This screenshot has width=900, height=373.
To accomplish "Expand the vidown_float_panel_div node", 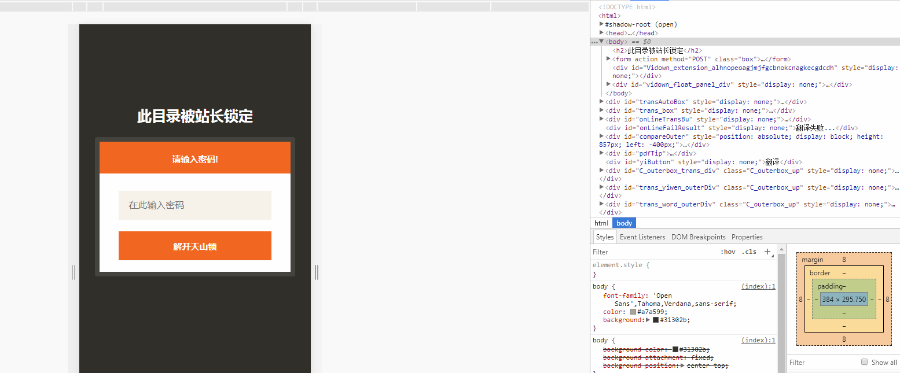I will [x=608, y=84].
